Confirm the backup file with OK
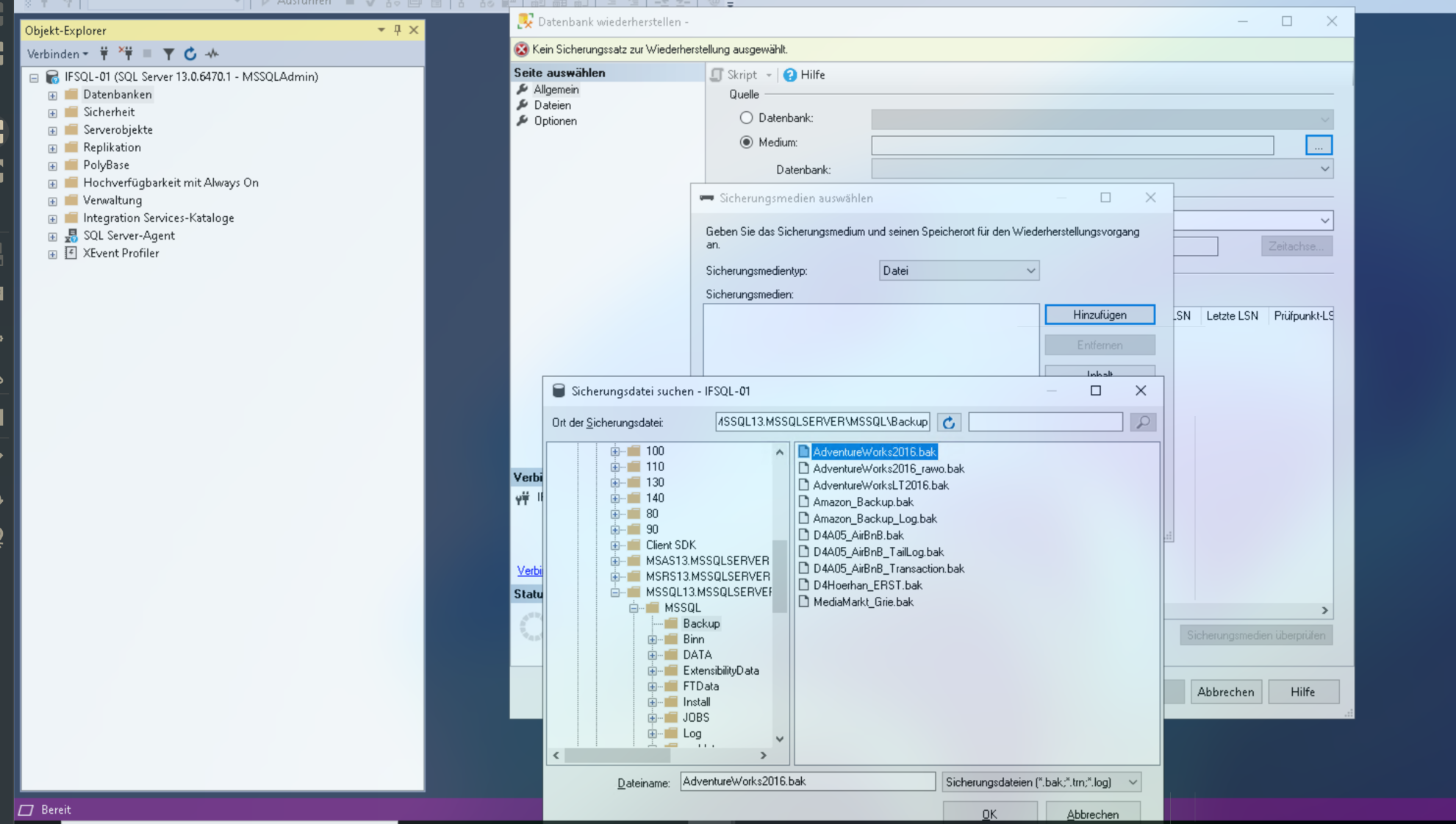This screenshot has height=824, width=1456. pyautogui.click(x=989, y=814)
